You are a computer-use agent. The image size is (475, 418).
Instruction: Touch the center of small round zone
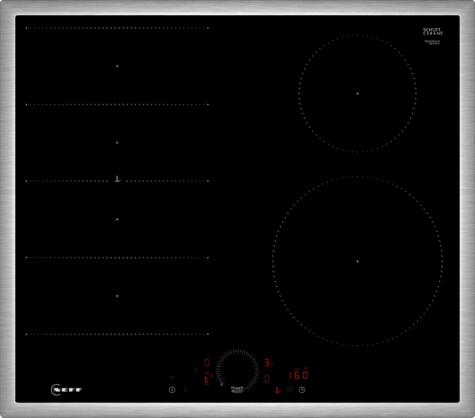[x=357, y=94]
